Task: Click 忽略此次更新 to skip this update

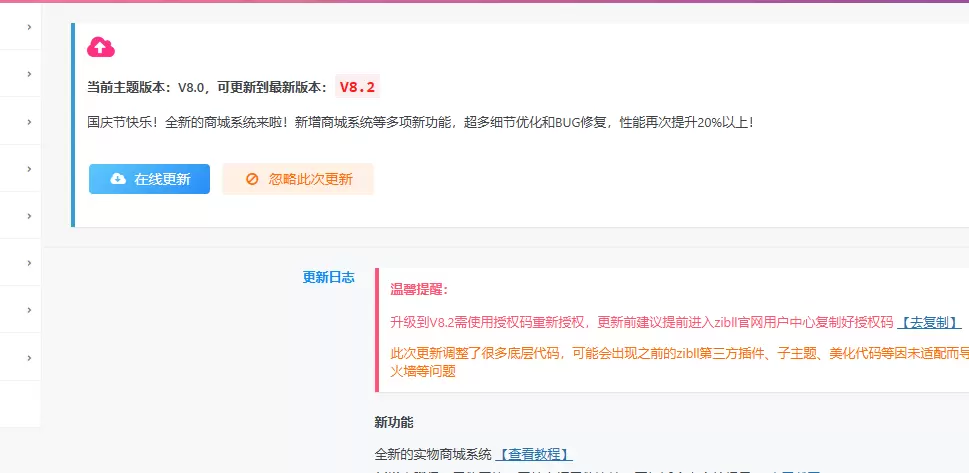Action: [x=298, y=179]
